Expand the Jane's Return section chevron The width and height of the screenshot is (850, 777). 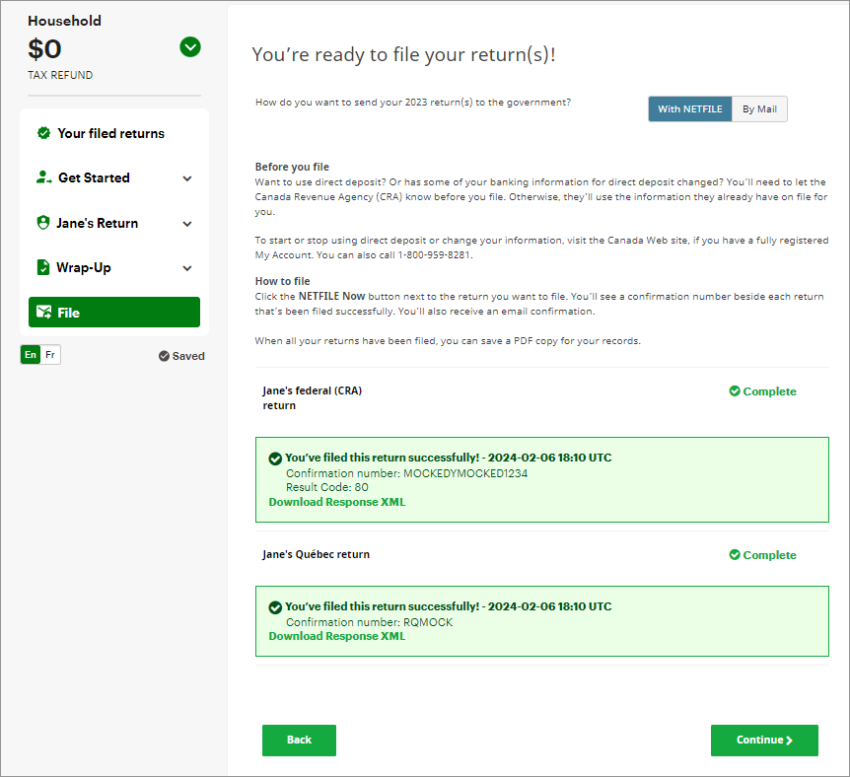(187, 224)
